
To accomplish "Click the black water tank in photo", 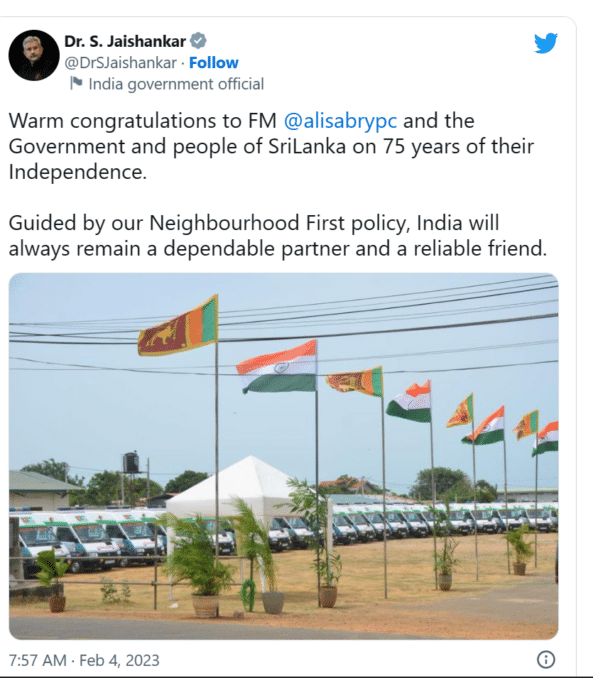I will tap(131, 462).
